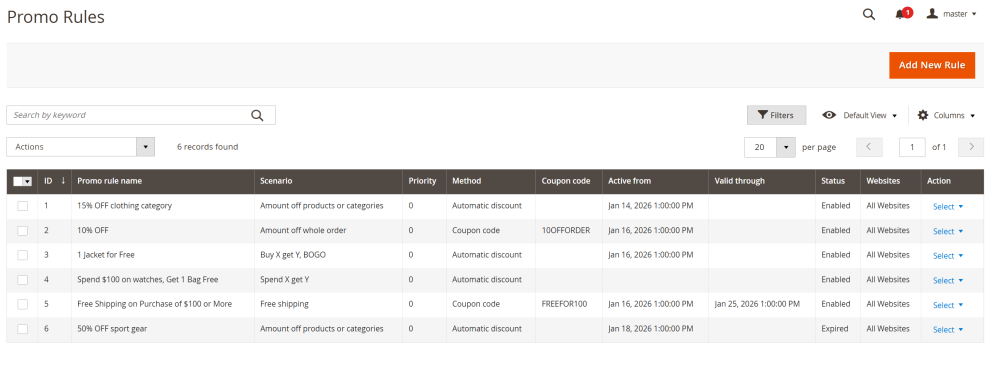Sort by Coupon code column header

(569, 181)
